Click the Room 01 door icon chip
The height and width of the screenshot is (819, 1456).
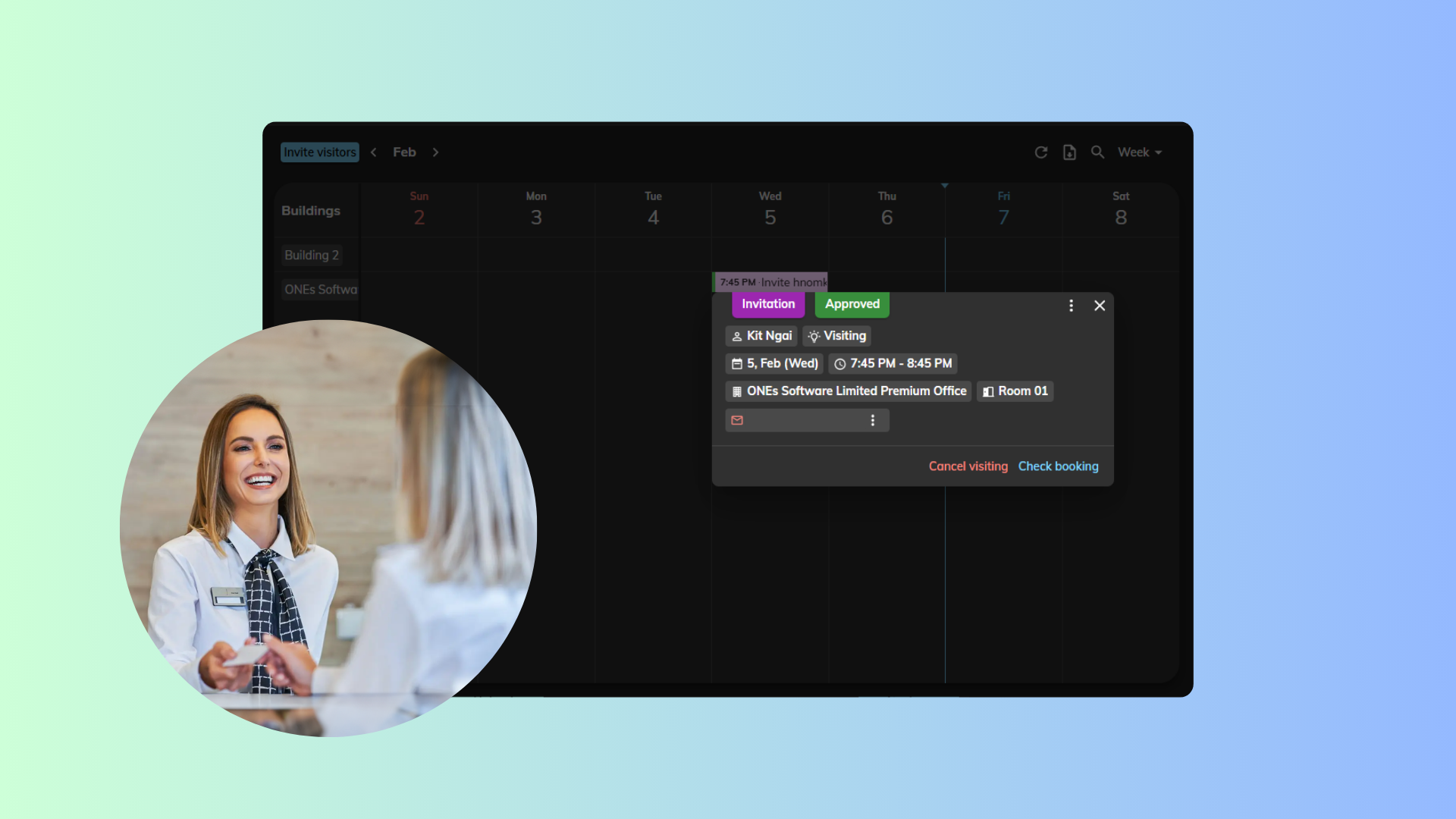click(x=1015, y=391)
